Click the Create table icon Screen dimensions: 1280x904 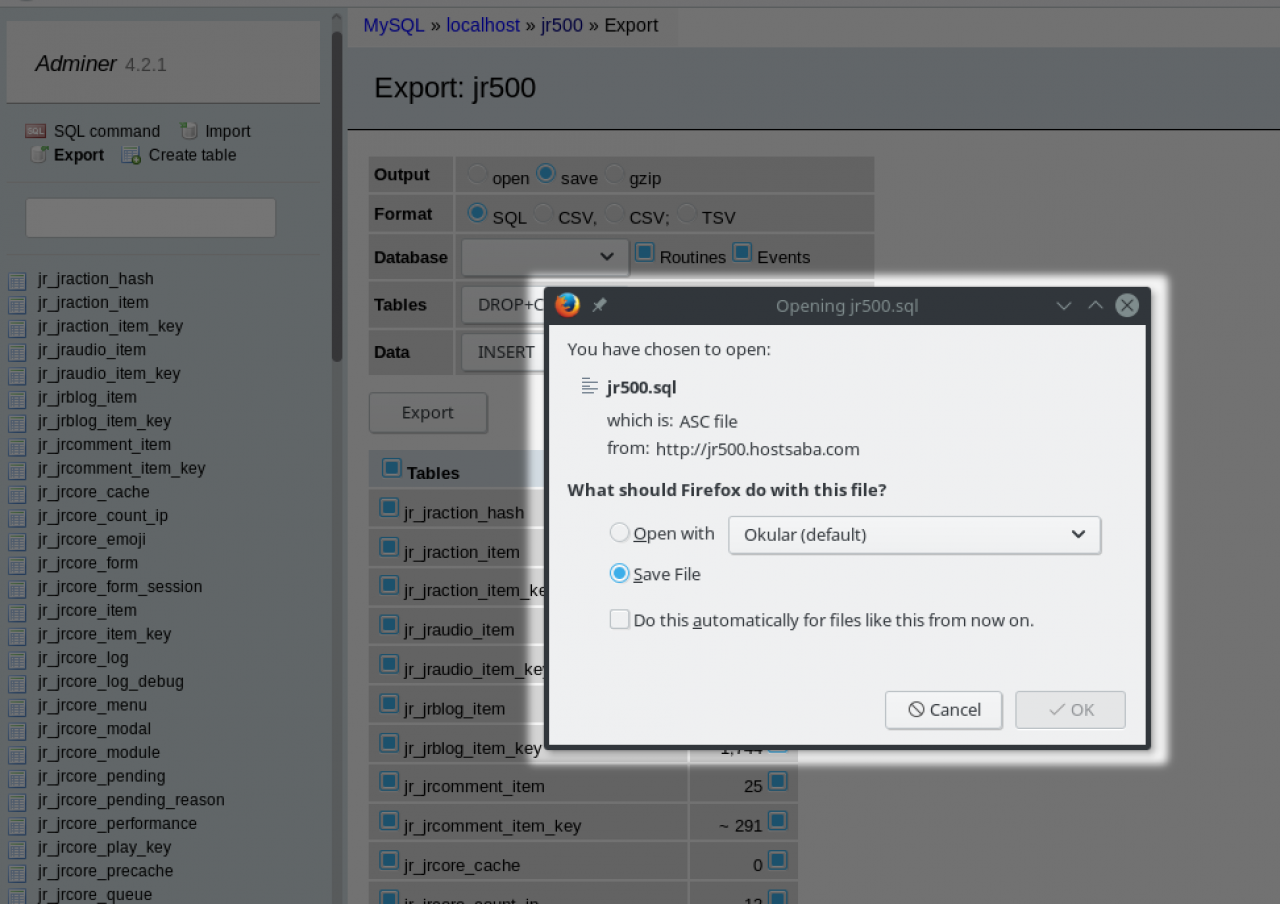tap(131, 155)
